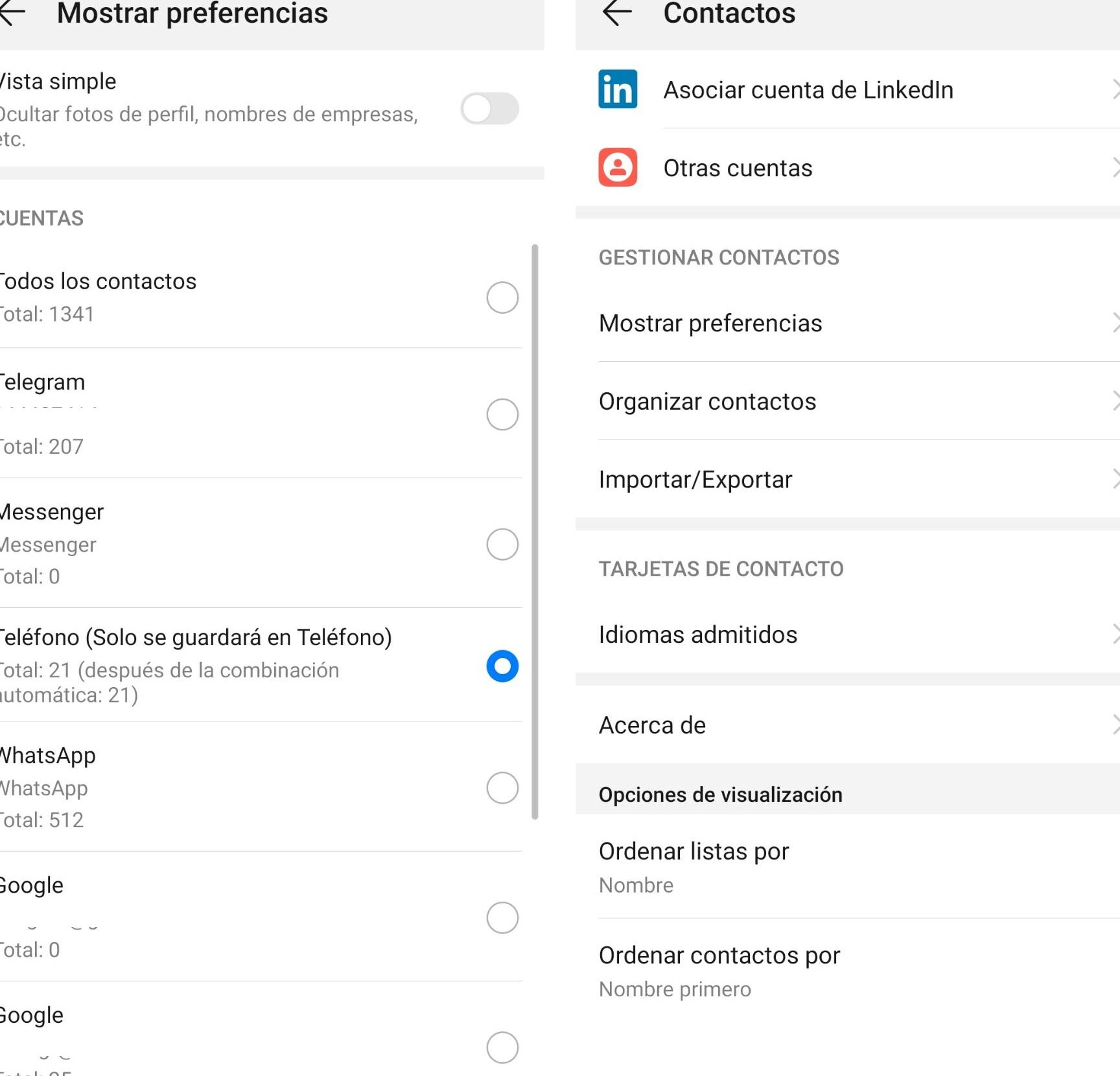Open the Idiomas admitidos chevron
Image resolution: width=1120 pixels, height=1076 pixels.
1115,634
